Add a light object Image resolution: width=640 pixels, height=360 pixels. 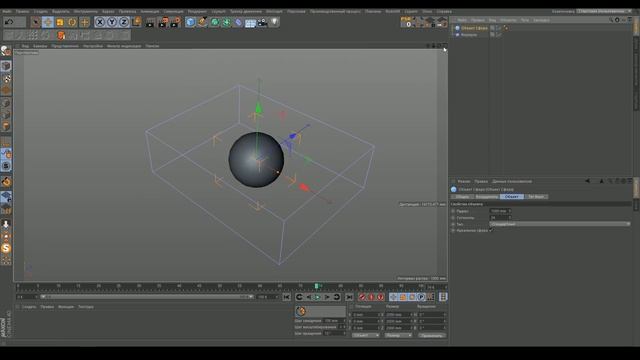tap(274, 22)
